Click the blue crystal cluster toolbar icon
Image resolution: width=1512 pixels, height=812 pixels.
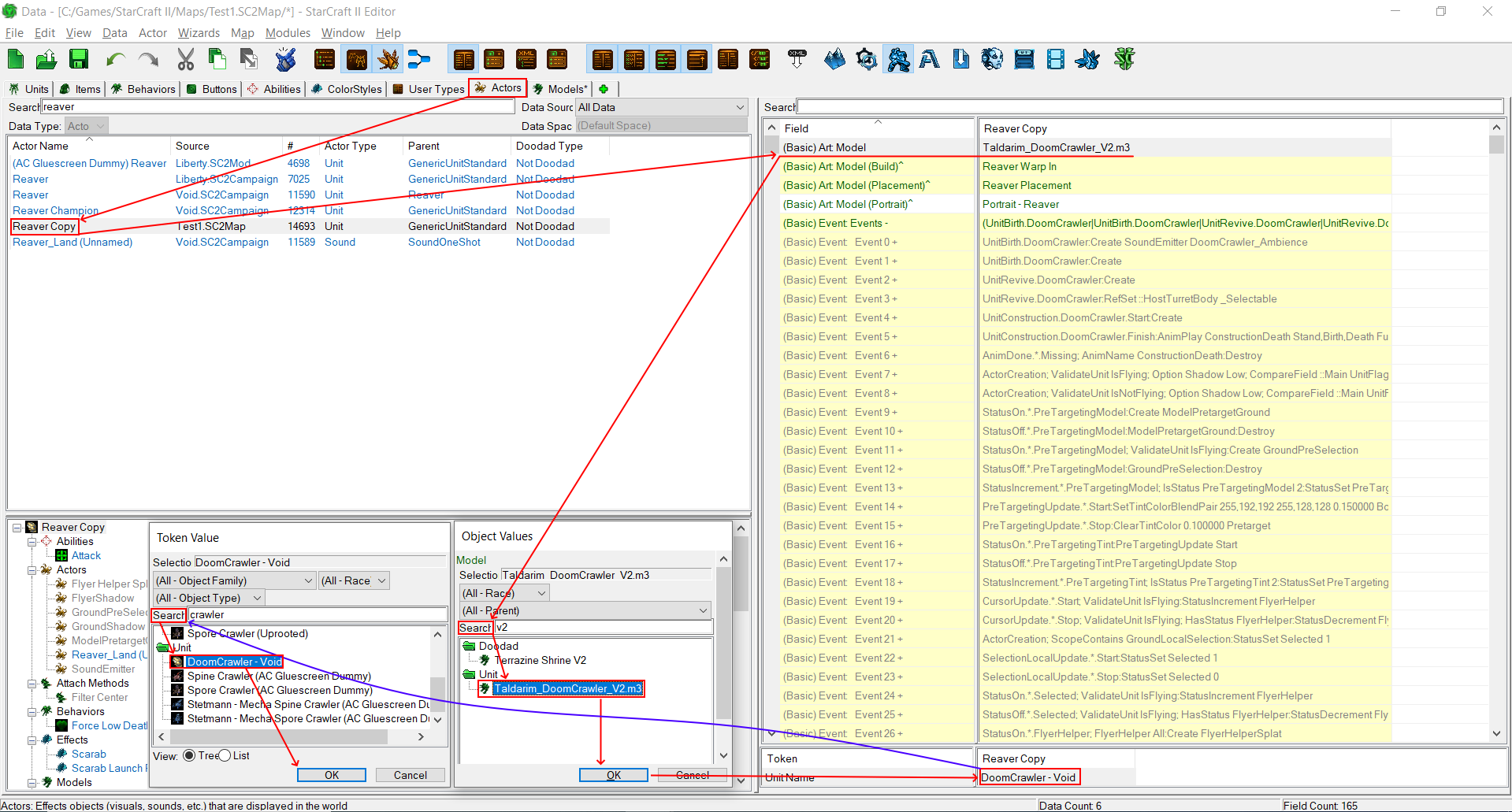point(1087,59)
